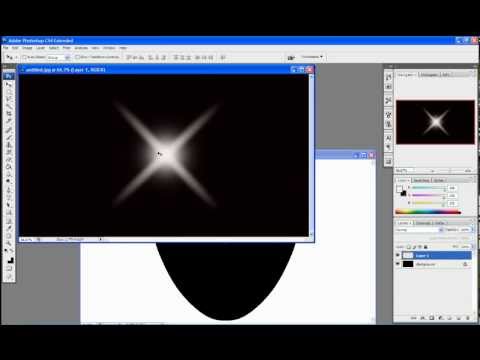Toggle Quick Mask mode in the toolbox
Image resolution: width=480 pixels, height=360 pixels.
point(9,268)
